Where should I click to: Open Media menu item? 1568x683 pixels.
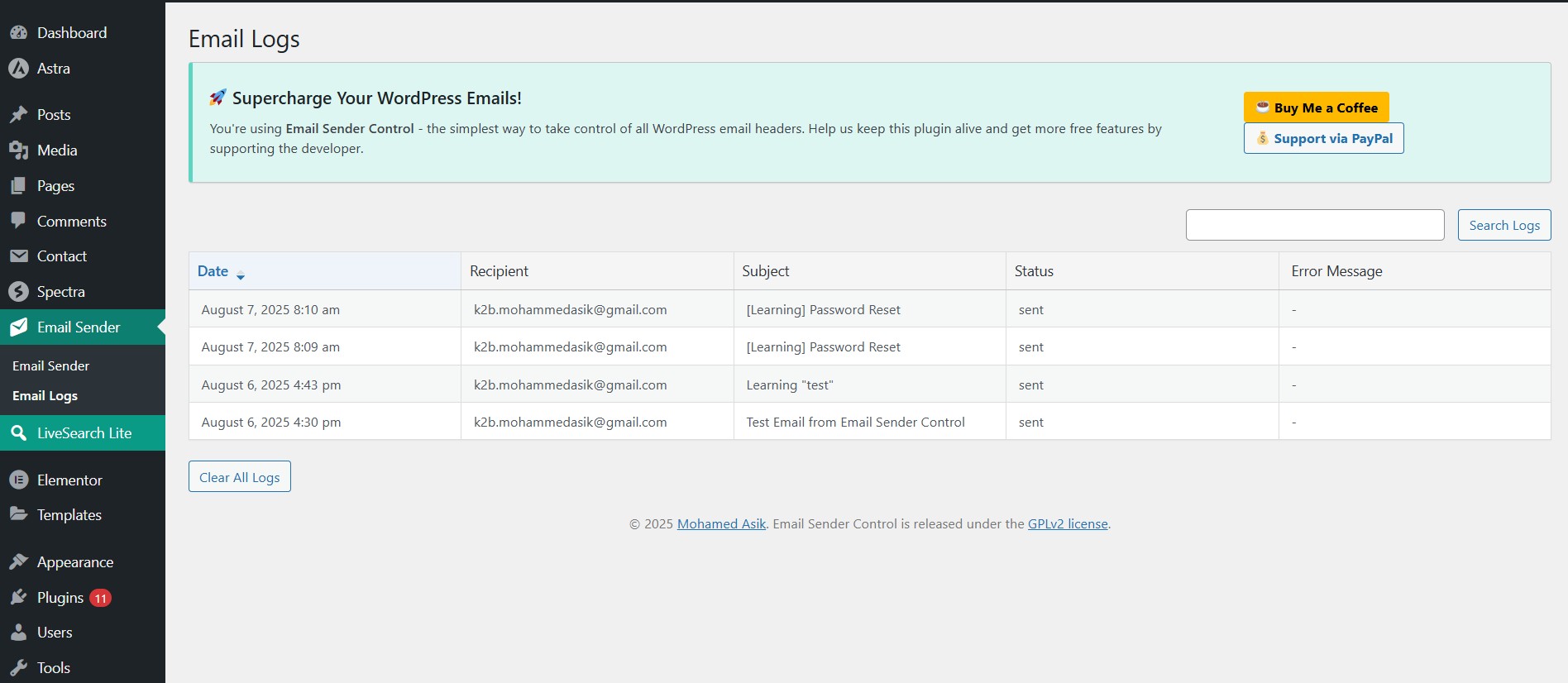point(83,150)
